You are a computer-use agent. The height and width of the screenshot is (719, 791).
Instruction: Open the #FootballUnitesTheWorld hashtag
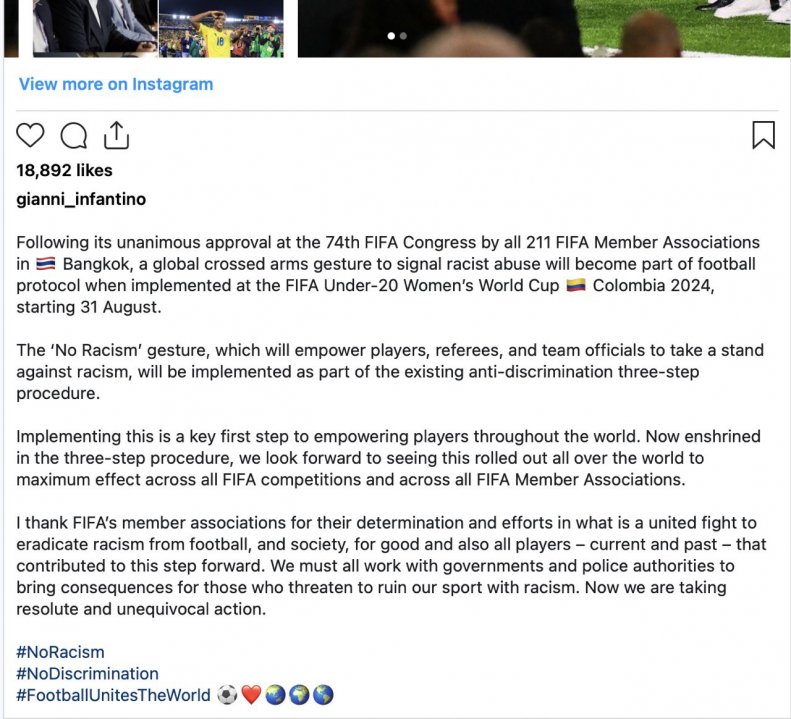click(x=113, y=695)
